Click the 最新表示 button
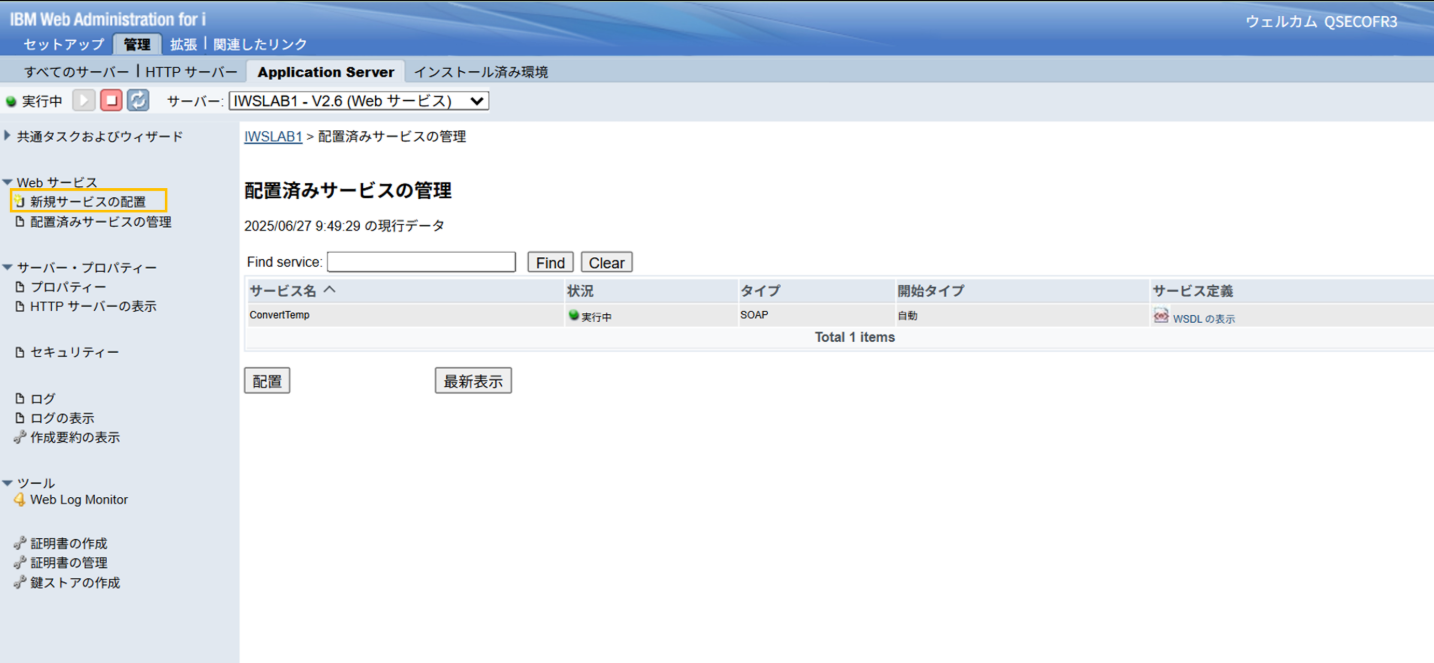Image resolution: width=1434 pixels, height=663 pixels. (473, 381)
